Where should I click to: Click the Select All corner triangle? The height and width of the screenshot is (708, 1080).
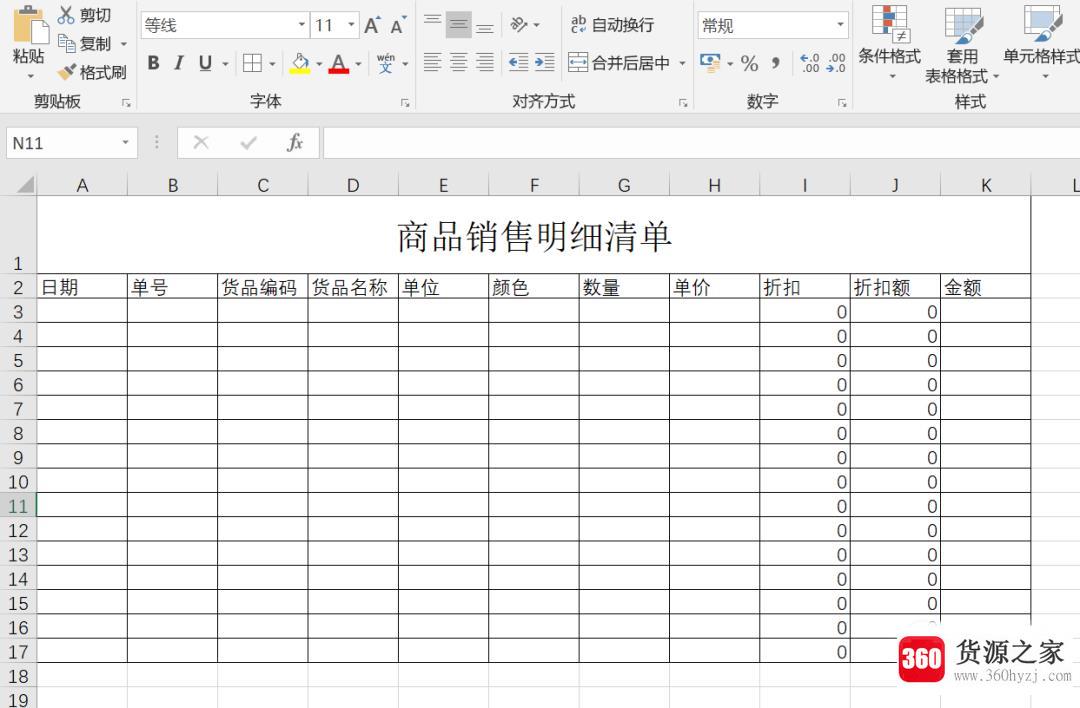(x=25, y=185)
